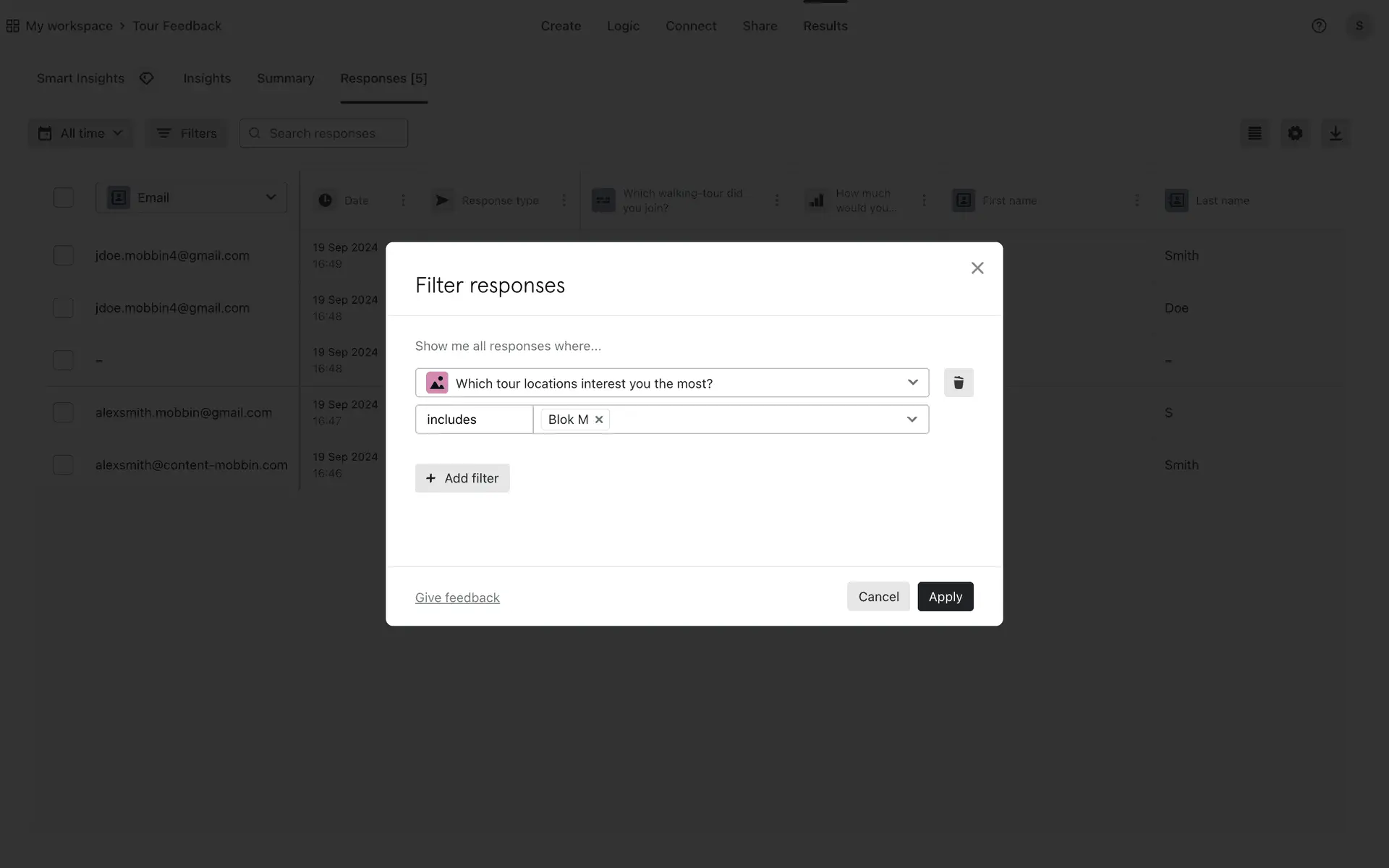
Task: Click the Search responses field
Action: (324, 133)
